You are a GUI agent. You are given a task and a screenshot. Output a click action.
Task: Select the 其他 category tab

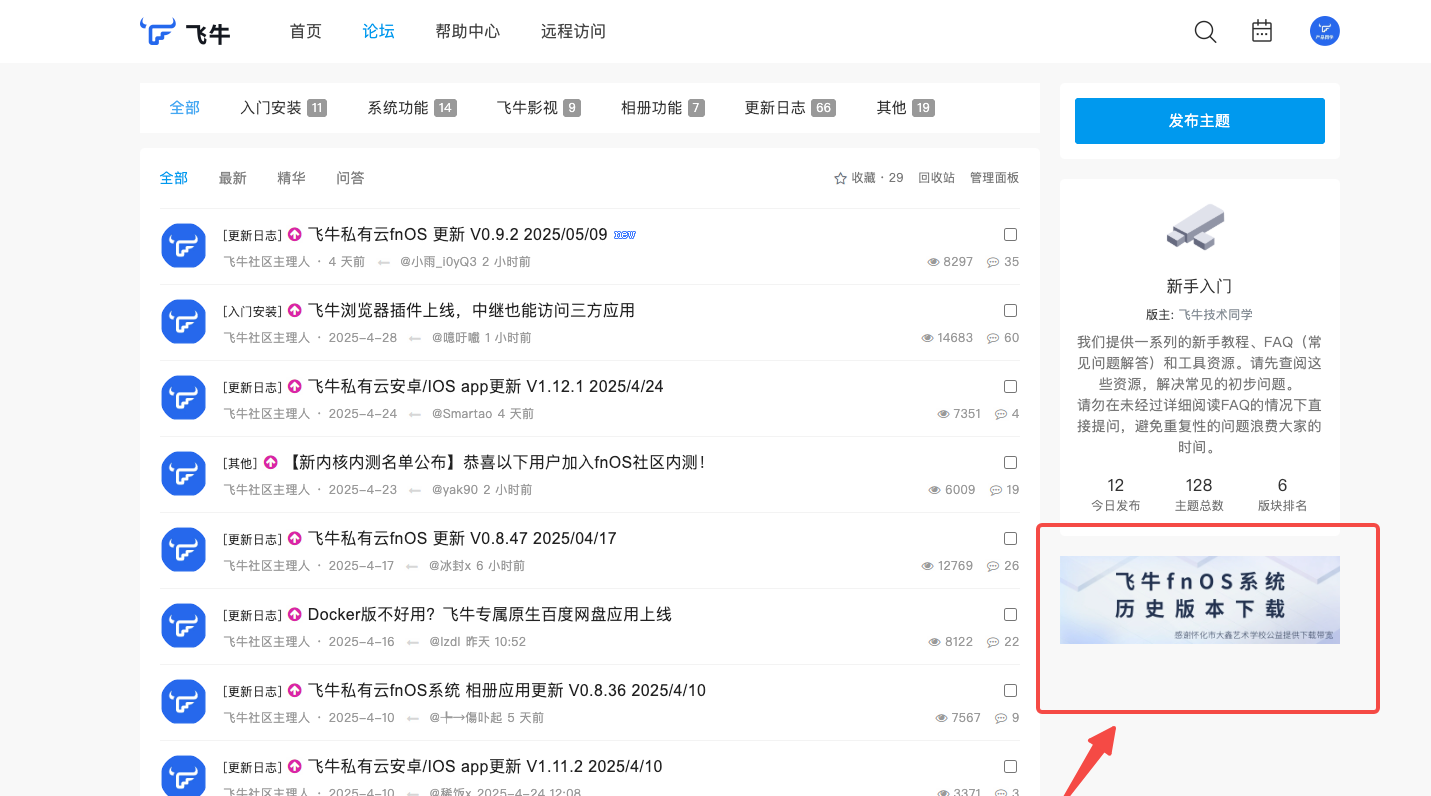pos(905,108)
